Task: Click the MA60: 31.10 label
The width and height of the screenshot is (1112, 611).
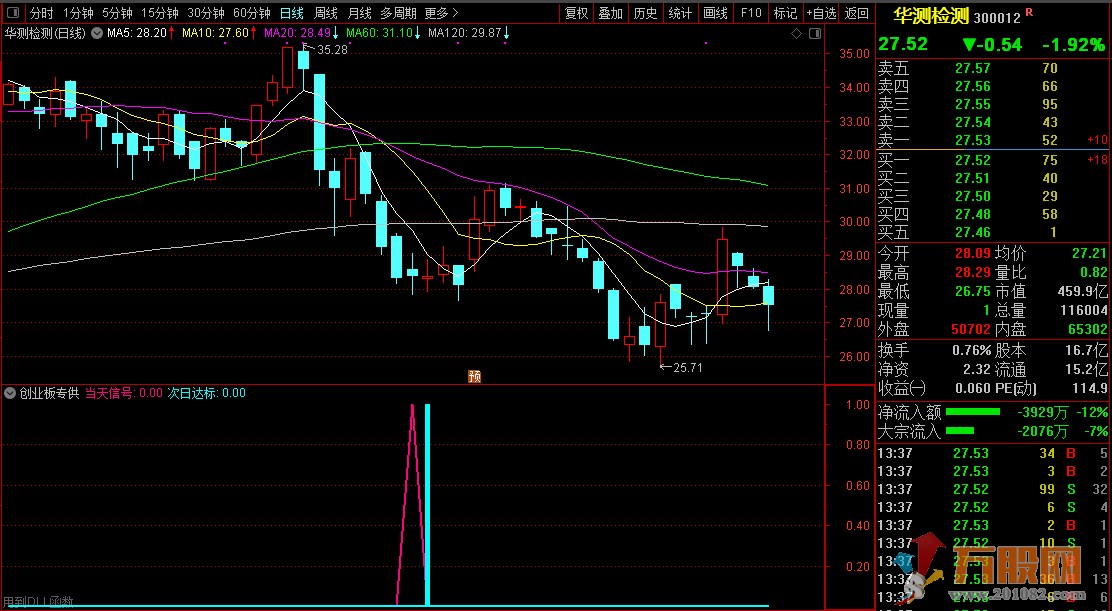Action: point(384,33)
